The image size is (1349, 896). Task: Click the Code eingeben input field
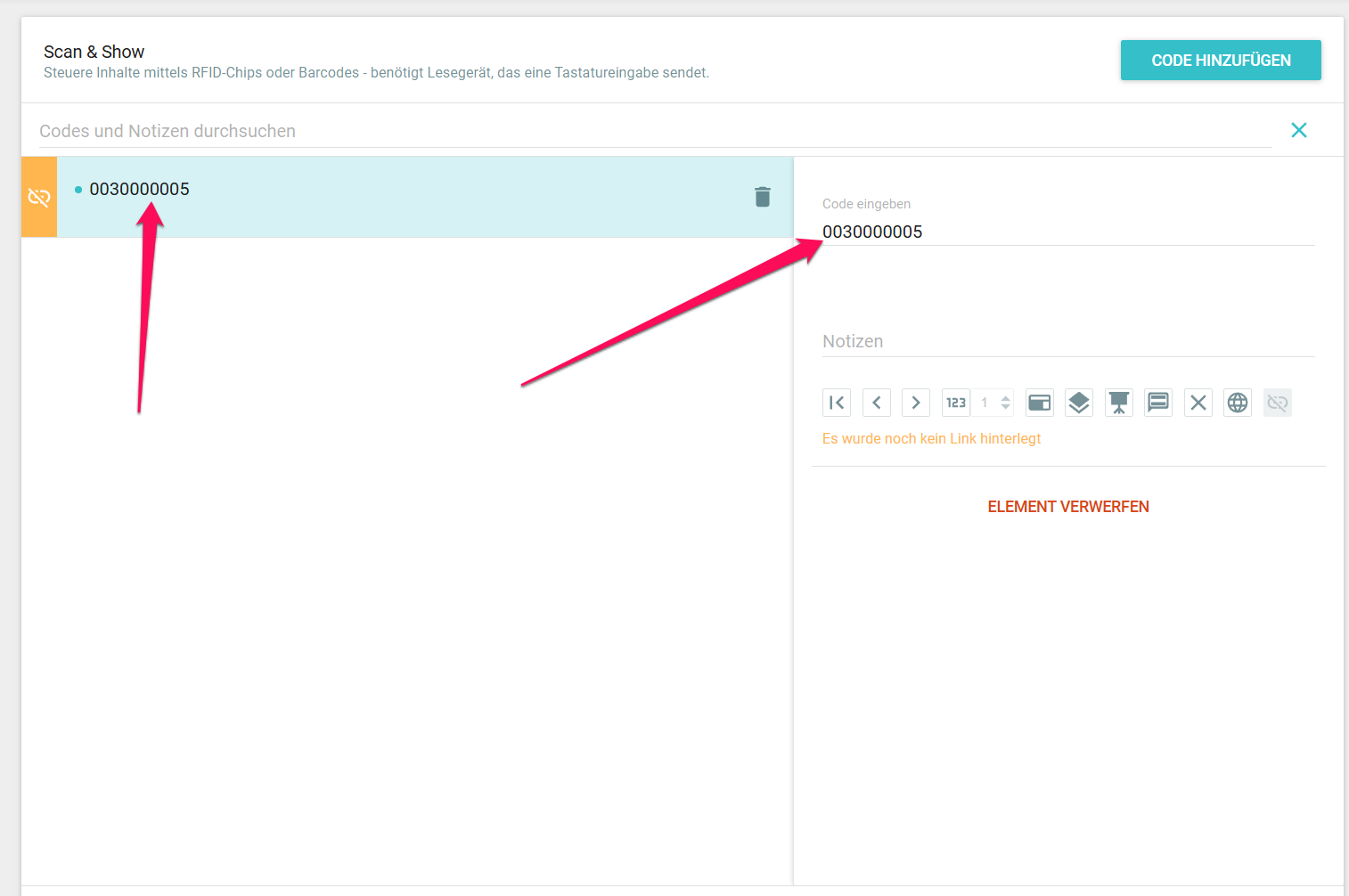(x=1067, y=232)
